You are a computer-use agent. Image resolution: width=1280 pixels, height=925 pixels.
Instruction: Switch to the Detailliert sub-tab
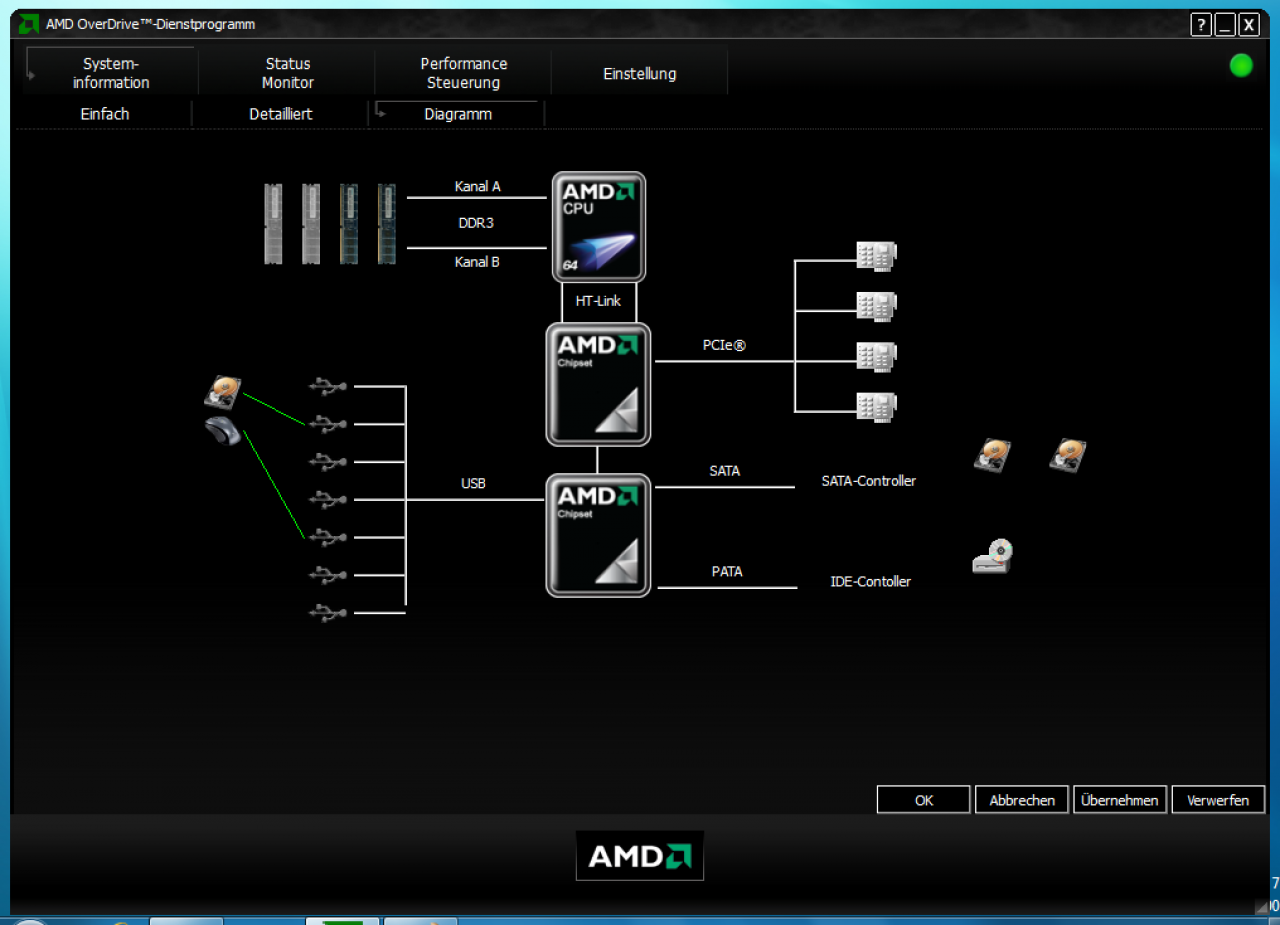(x=281, y=114)
